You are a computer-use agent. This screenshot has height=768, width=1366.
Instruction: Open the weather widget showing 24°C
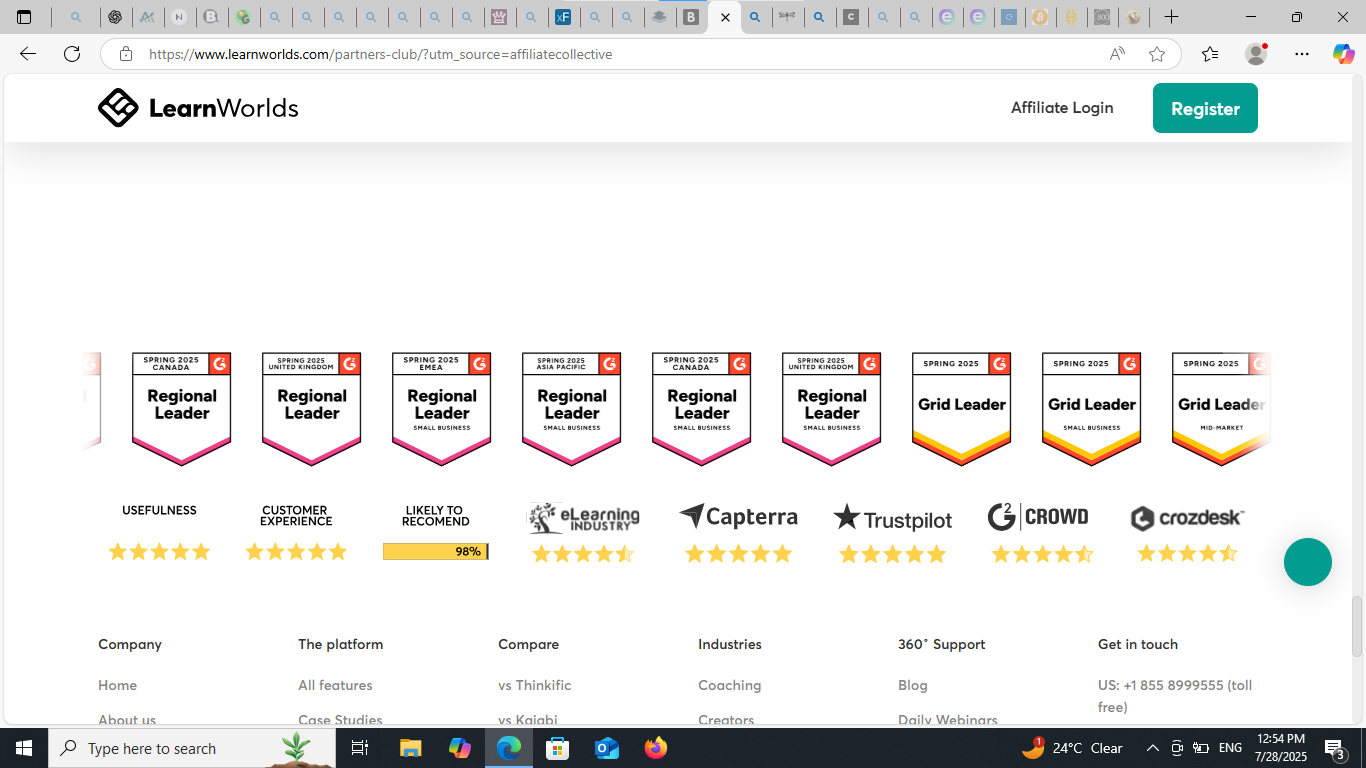1072,748
